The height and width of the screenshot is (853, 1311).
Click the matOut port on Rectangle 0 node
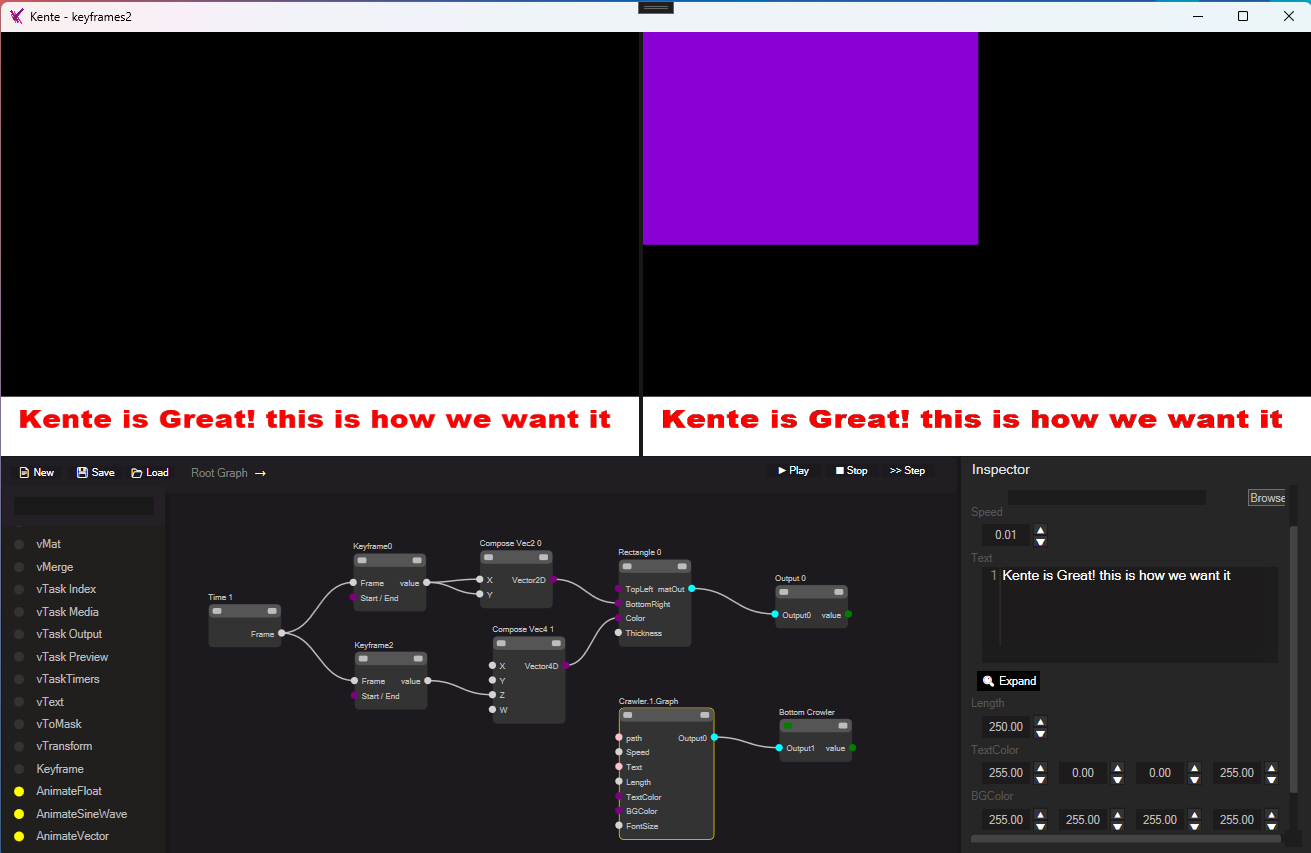(692, 589)
